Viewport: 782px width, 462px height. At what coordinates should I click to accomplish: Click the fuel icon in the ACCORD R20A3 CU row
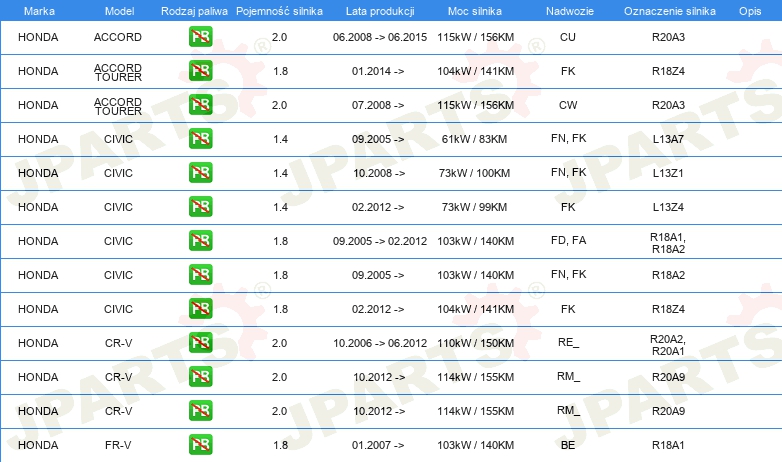[x=200, y=36]
